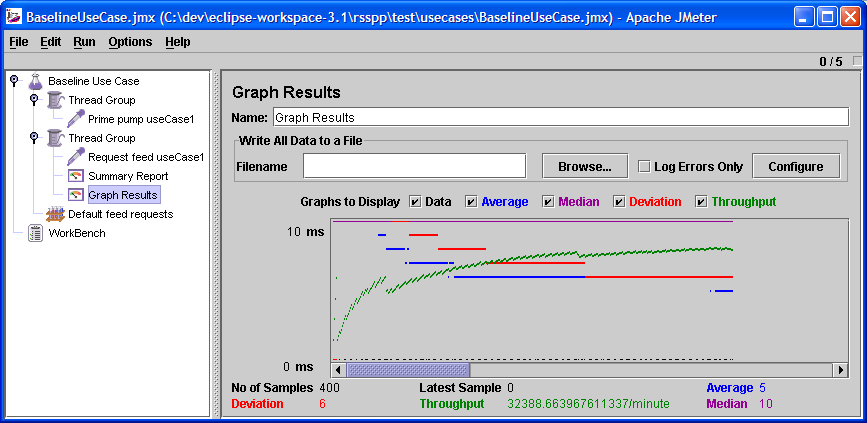
Task: Click the Default feed requests config icon
Action: 55,214
